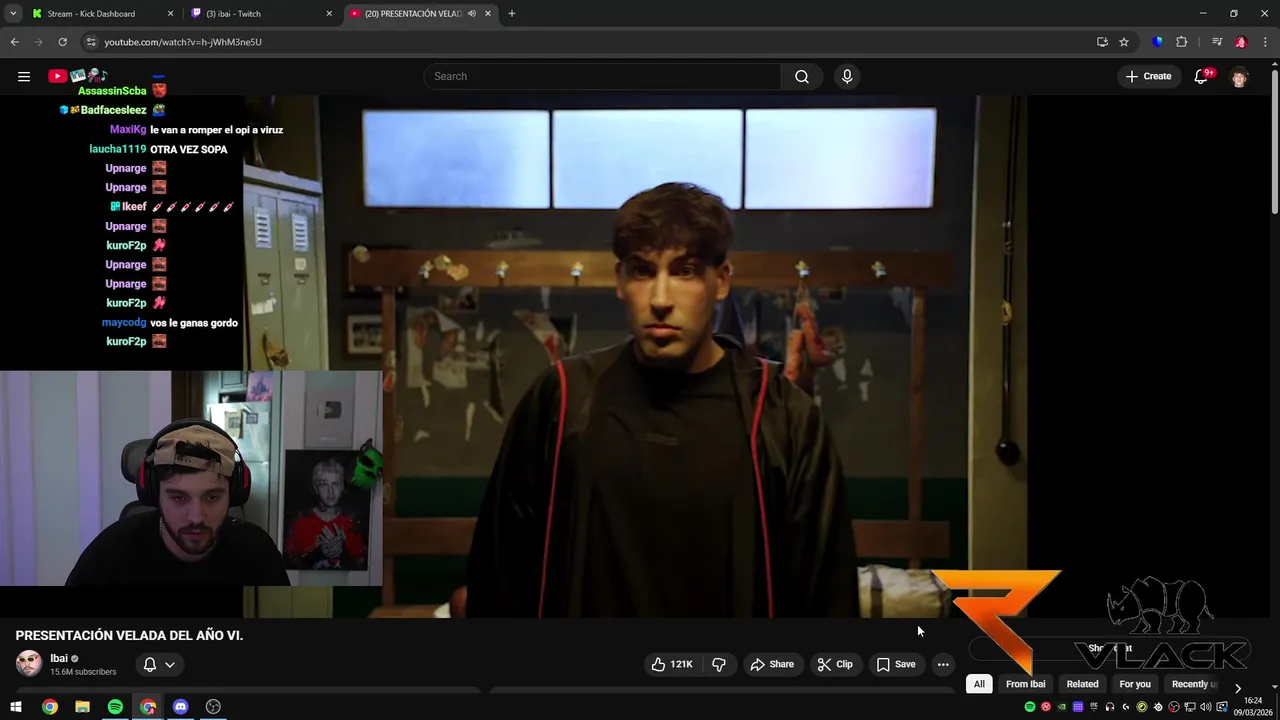Bookmark this page with star icon

(1124, 42)
